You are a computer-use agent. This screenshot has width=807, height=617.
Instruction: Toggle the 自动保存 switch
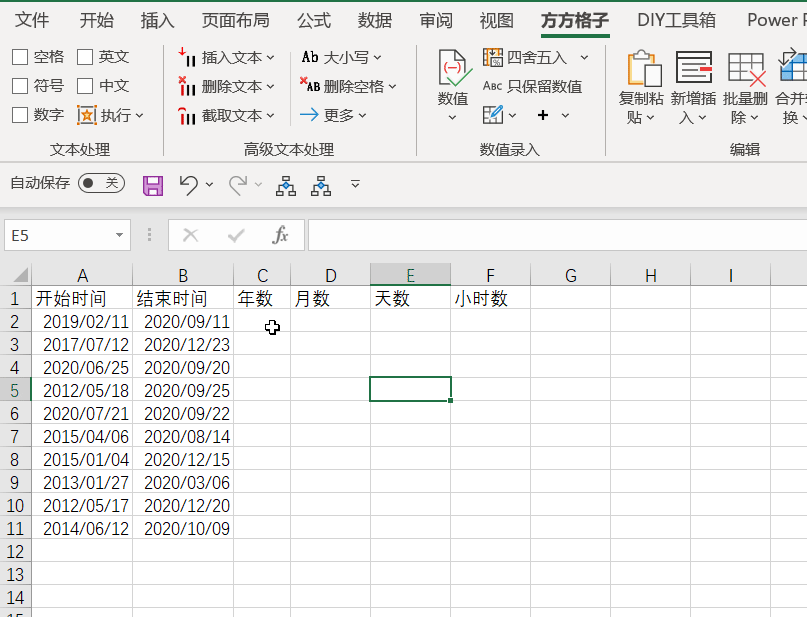(101, 183)
